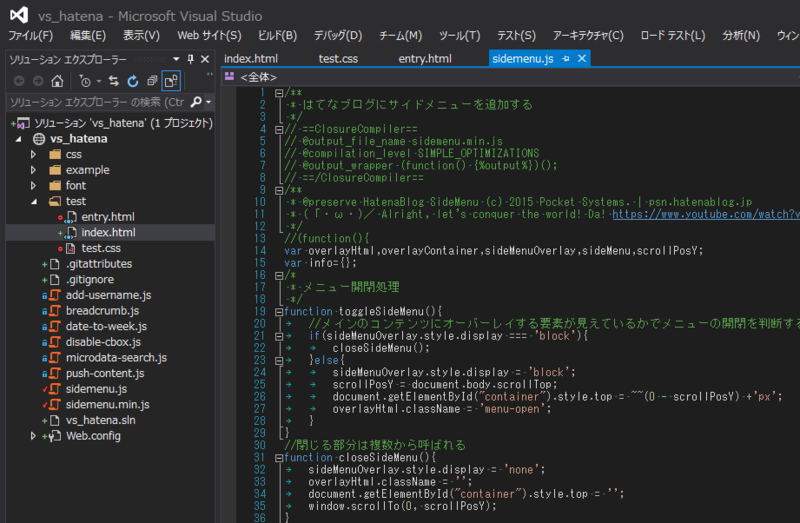The width and height of the screenshot is (800, 523).
Task: Click the Sync with Active Document icon
Action: (x=114, y=81)
